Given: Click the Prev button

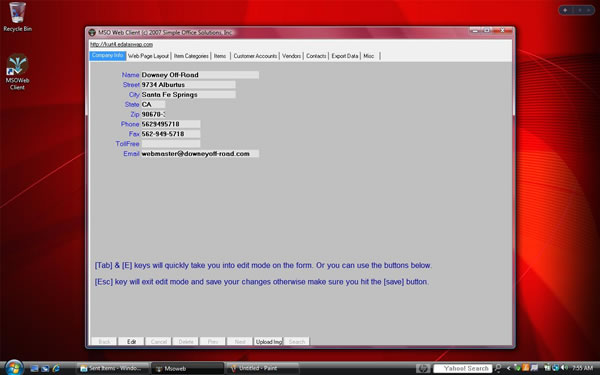Looking at the screenshot, I should coord(213,341).
